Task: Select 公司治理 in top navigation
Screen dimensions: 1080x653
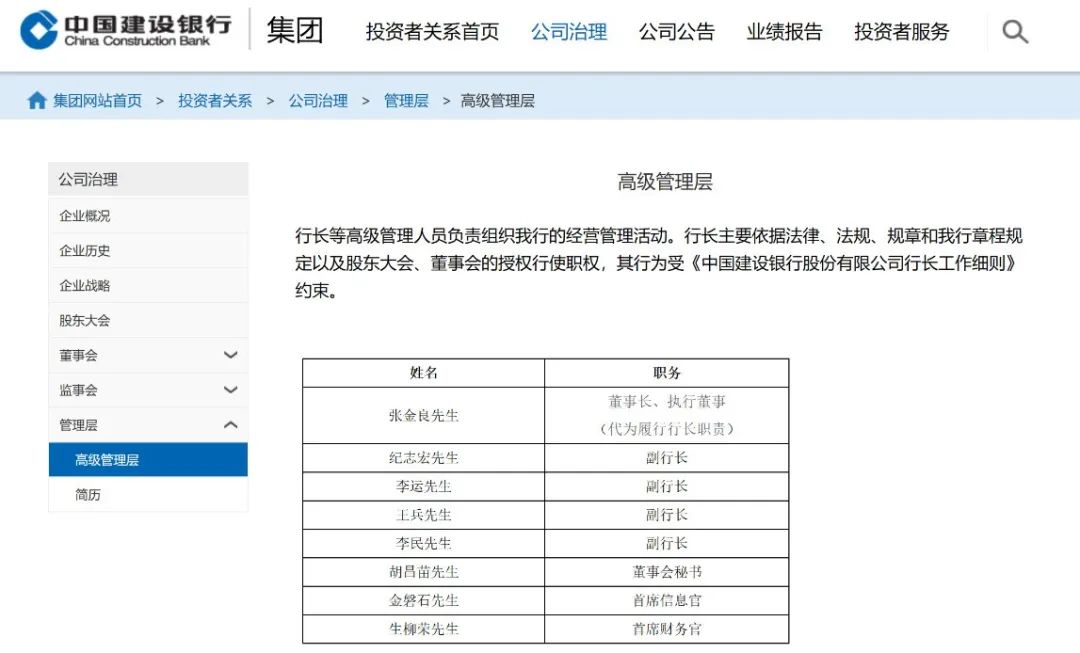Action: coord(569,32)
